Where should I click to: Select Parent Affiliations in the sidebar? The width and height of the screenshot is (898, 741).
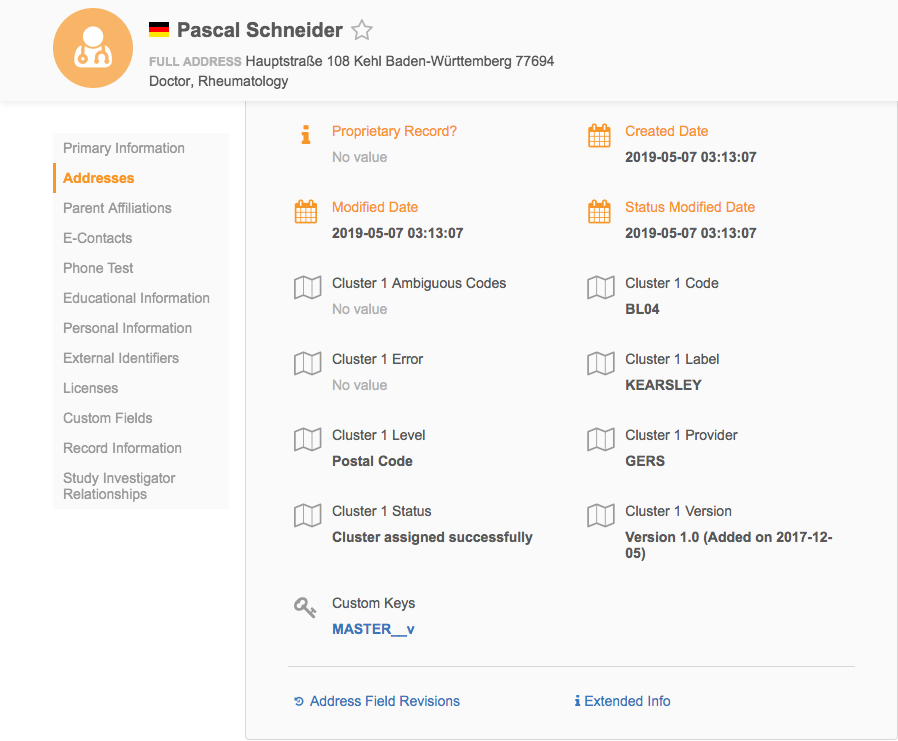117,208
